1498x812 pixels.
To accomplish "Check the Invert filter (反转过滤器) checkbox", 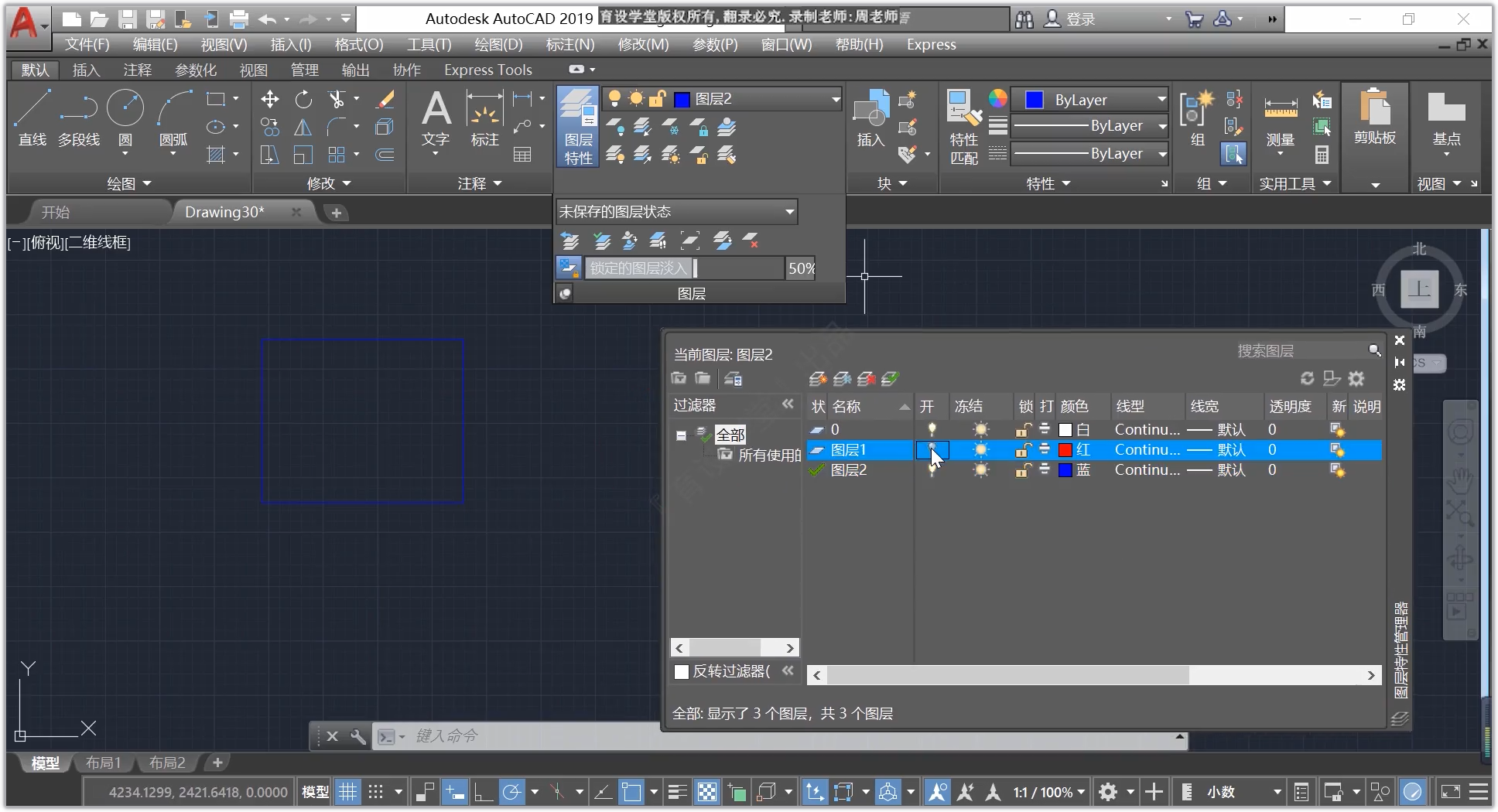I will (x=682, y=671).
